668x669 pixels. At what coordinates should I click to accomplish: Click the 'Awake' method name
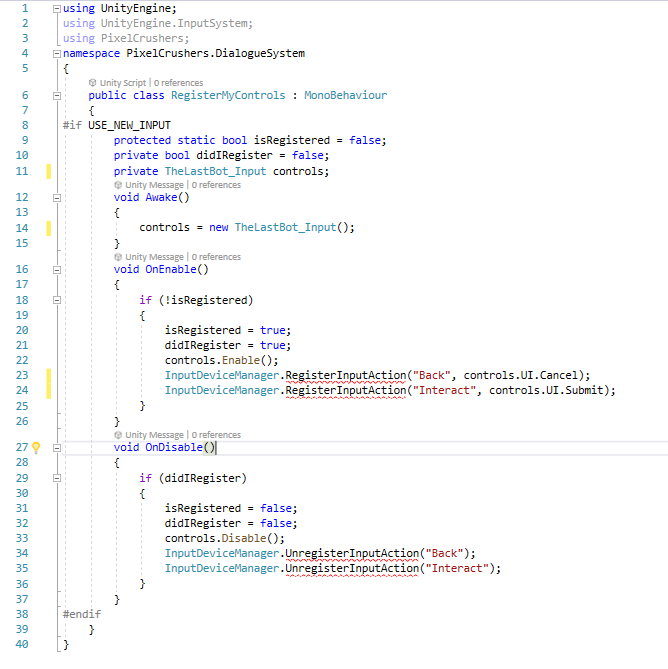161,197
